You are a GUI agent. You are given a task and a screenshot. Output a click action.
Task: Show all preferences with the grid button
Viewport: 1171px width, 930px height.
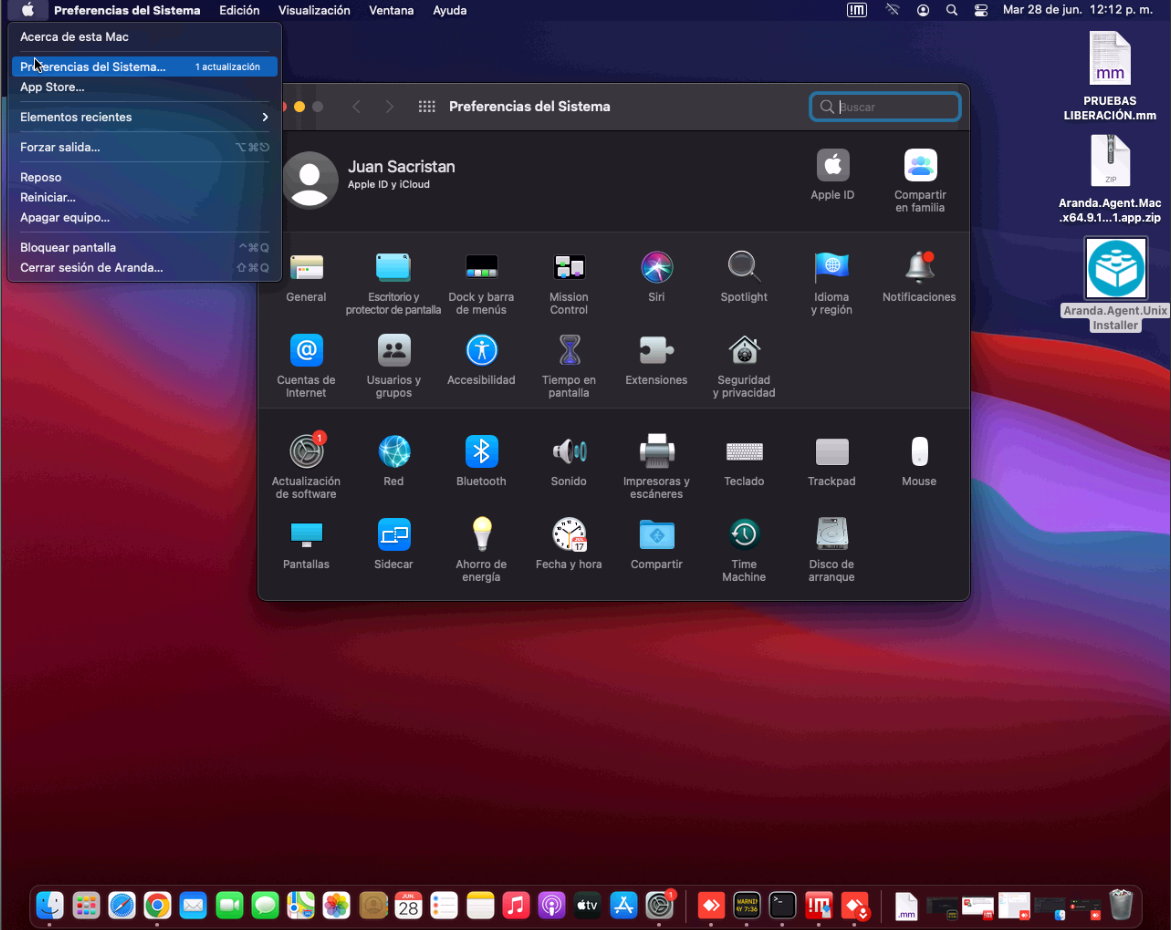pyautogui.click(x=426, y=107)
